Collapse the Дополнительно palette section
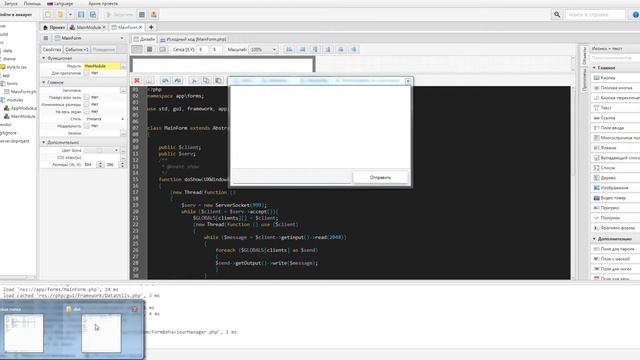Screen dimensions: 640x360 (594, 239)
